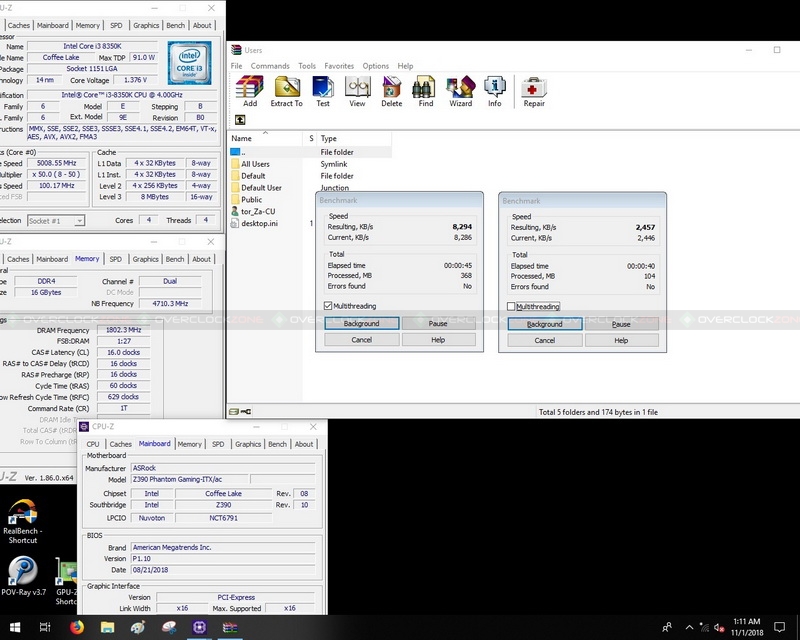Click the Repair archive icon
The image size is (800, 640).
(534, 91)
